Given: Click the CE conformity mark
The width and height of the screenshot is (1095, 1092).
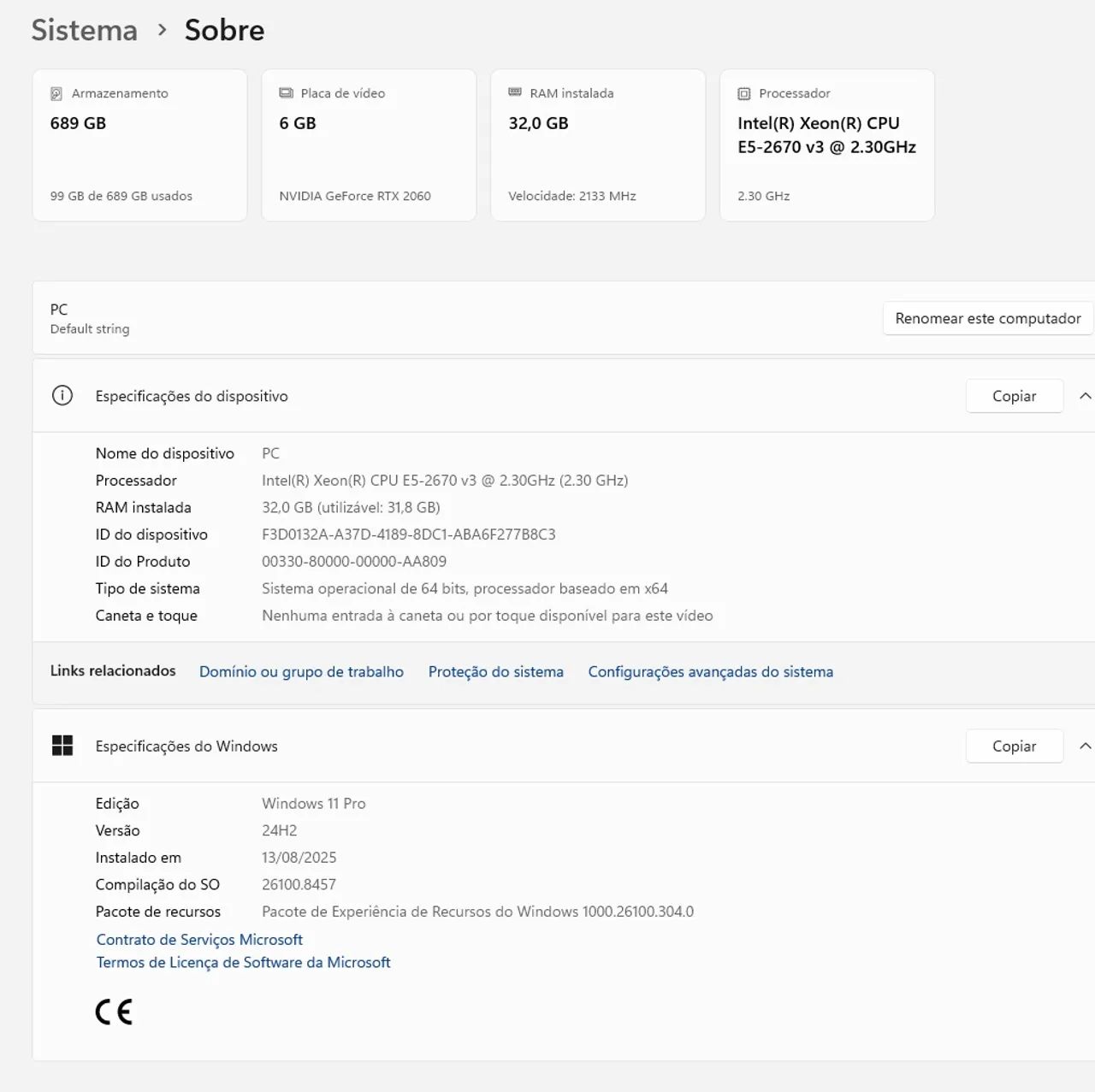Looking at the screenshot, I should 114,1012.
